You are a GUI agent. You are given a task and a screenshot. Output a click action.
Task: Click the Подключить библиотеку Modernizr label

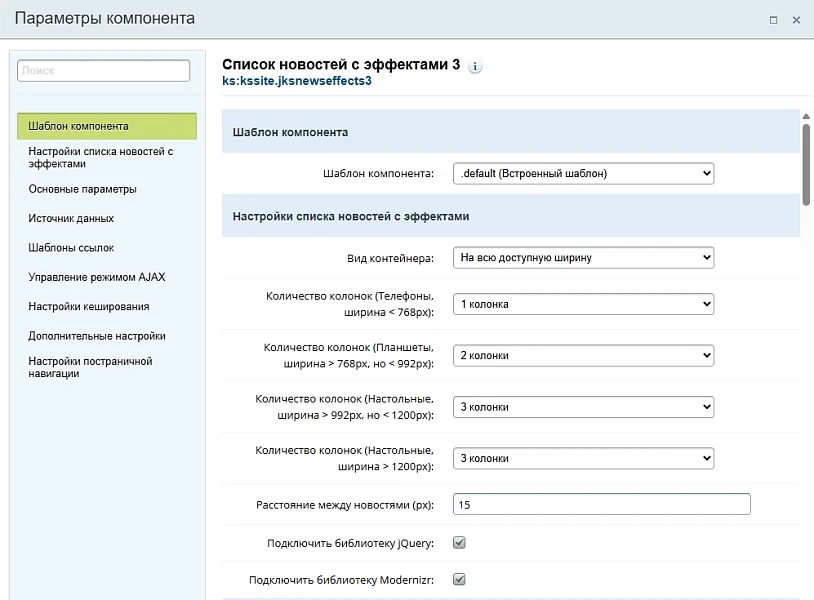tap(341, 580)
